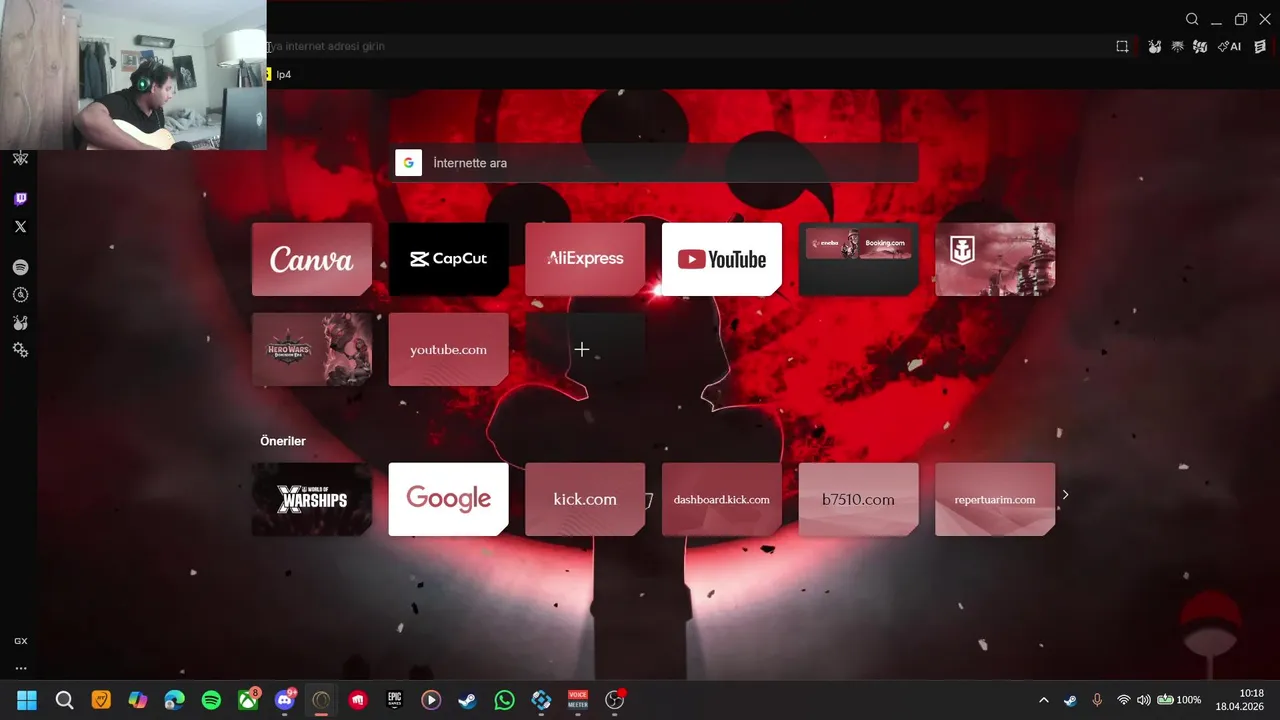Click the 'İnternette ara' search field

656,163
